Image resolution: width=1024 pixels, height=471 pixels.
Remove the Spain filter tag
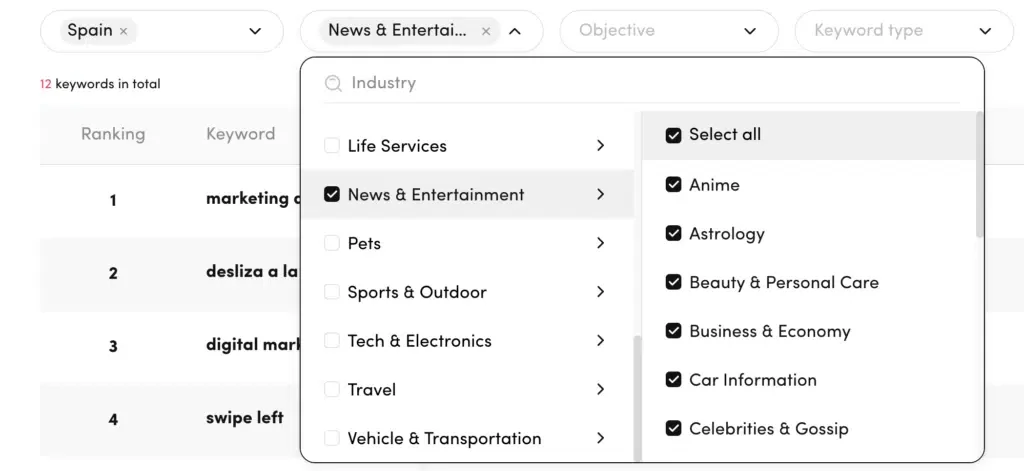click(x=123, y=31)
